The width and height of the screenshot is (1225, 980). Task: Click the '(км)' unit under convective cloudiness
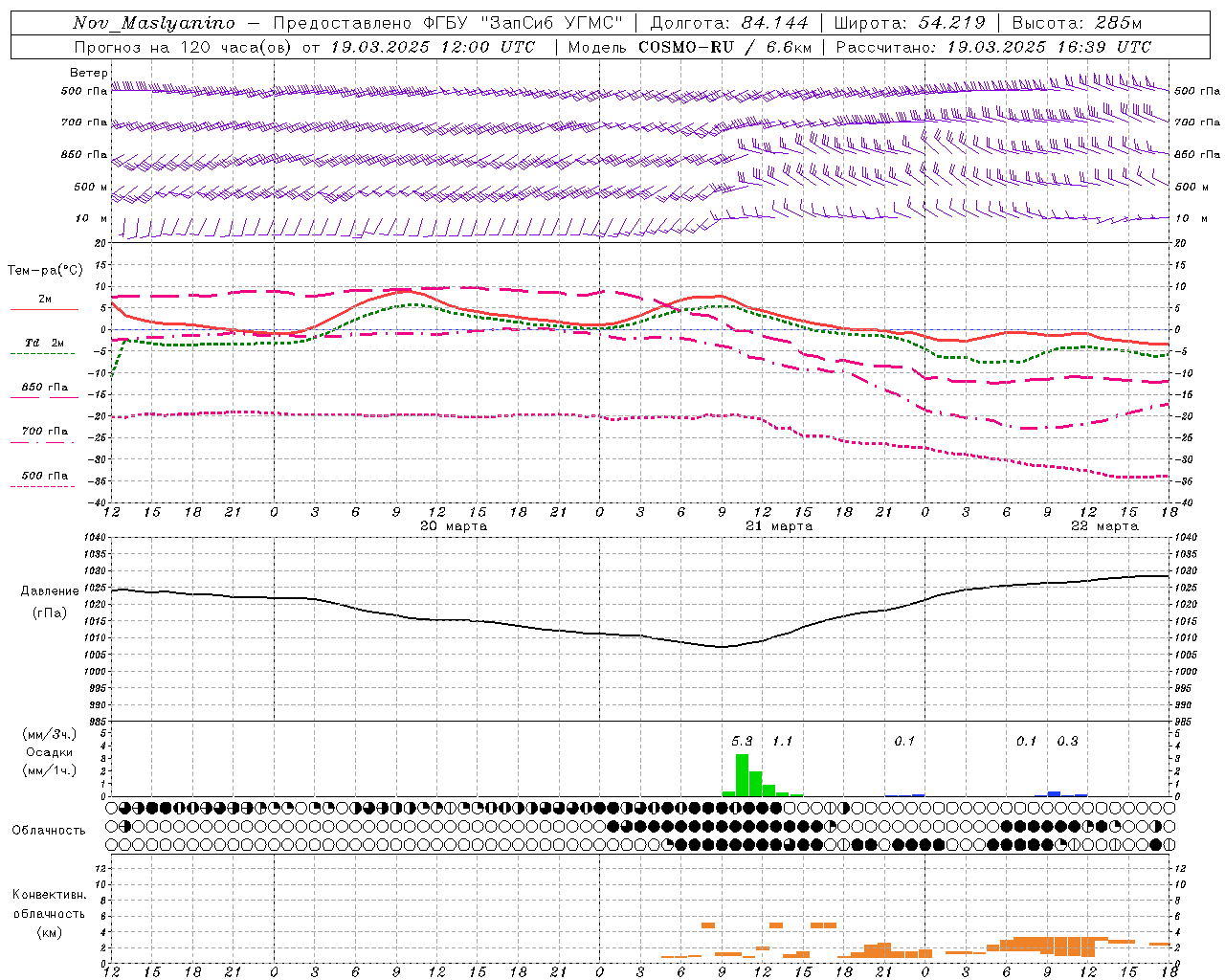pyautogui.click(x=49, y=932)
